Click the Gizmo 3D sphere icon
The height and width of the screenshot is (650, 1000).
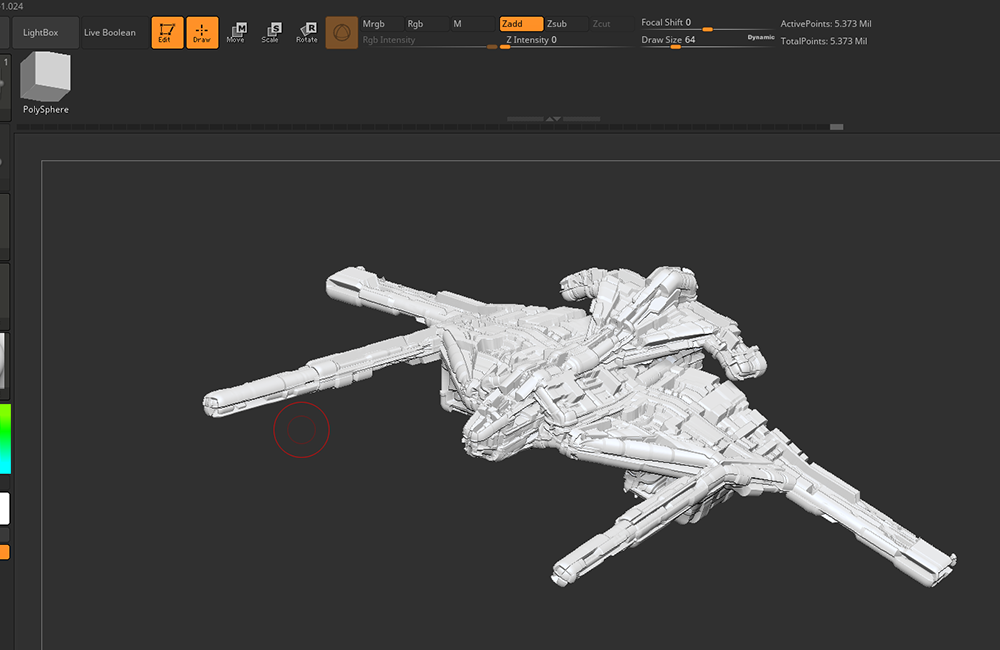point(342,33)
